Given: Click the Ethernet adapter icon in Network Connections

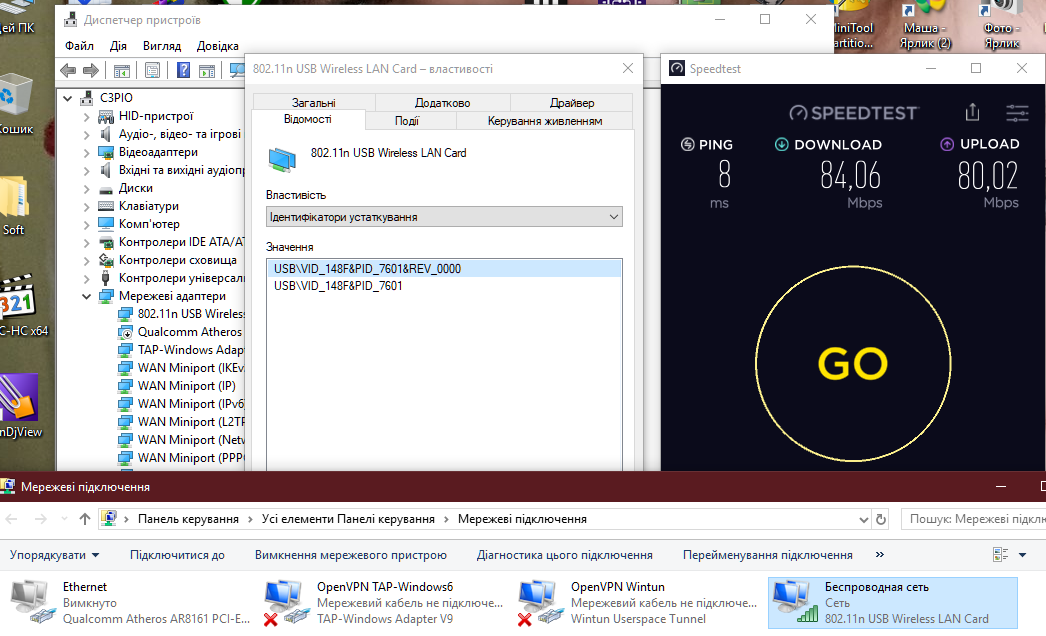Looking at the screenshot, I should 32,601.
